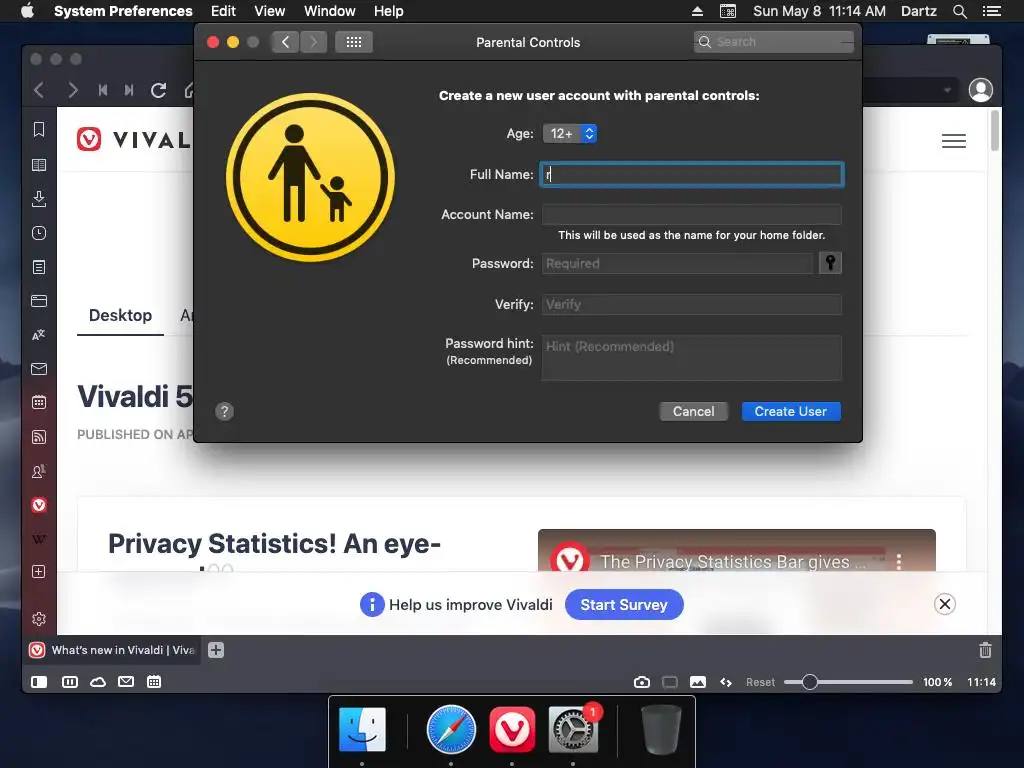Click the Fast Forward button in Vivaldi toolbar
The image size is (1024, 768).
[x=129, y=90]
